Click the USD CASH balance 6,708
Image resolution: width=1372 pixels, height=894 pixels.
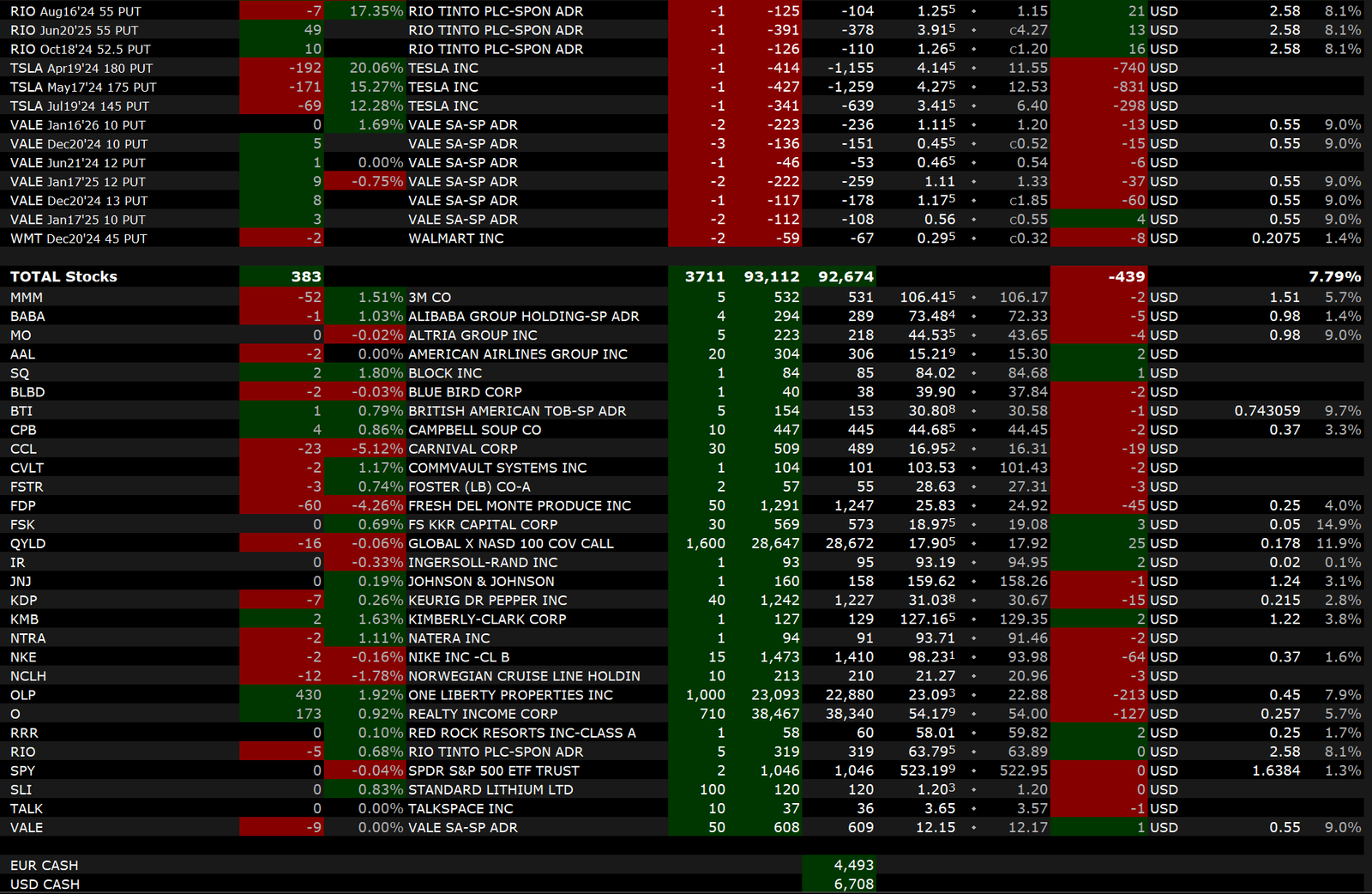(x=853, y=885)
